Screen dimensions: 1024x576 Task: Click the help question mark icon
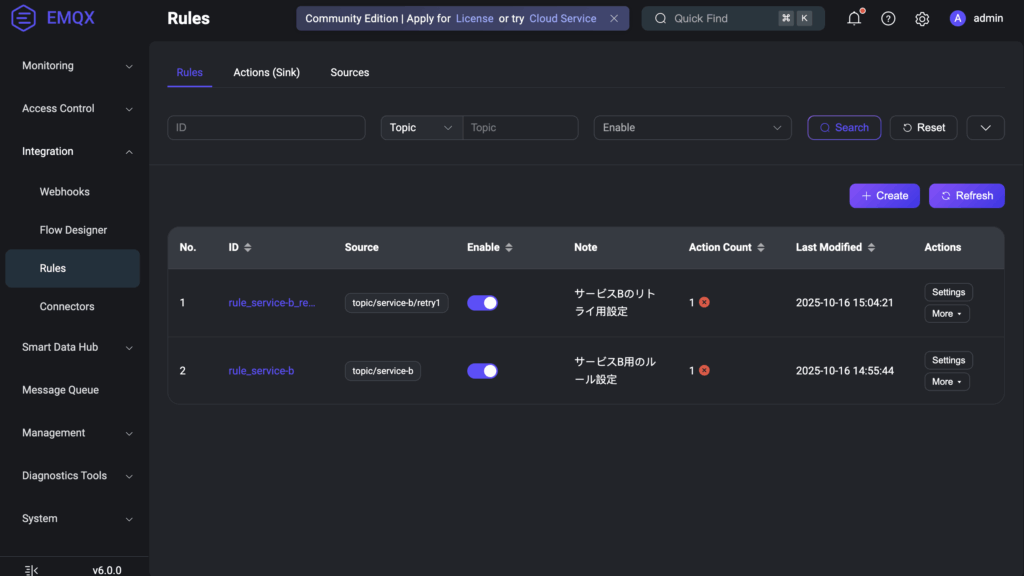click(888, 18)
